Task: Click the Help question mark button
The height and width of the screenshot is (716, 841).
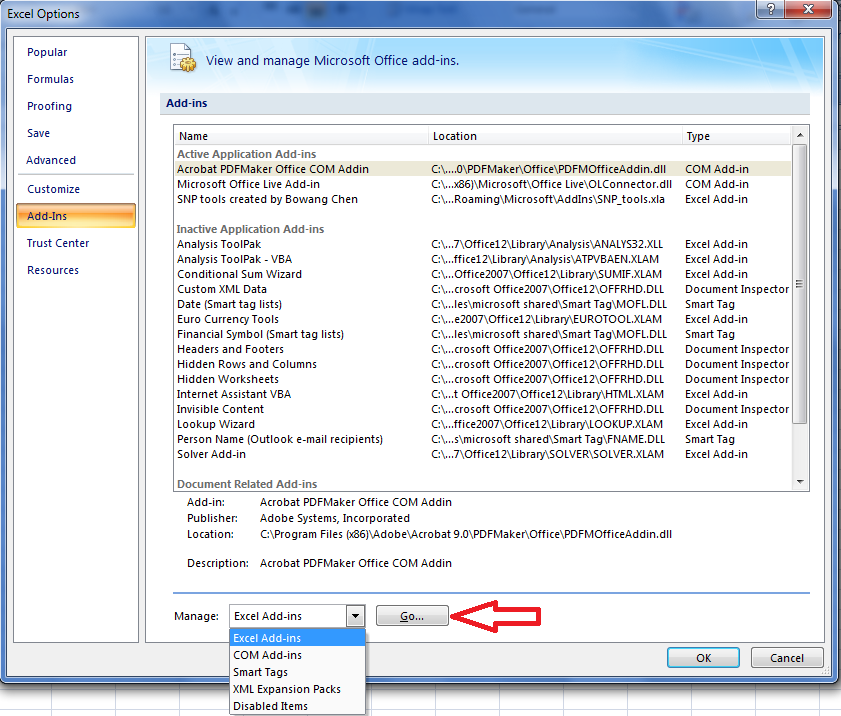Action: [769, 8]
